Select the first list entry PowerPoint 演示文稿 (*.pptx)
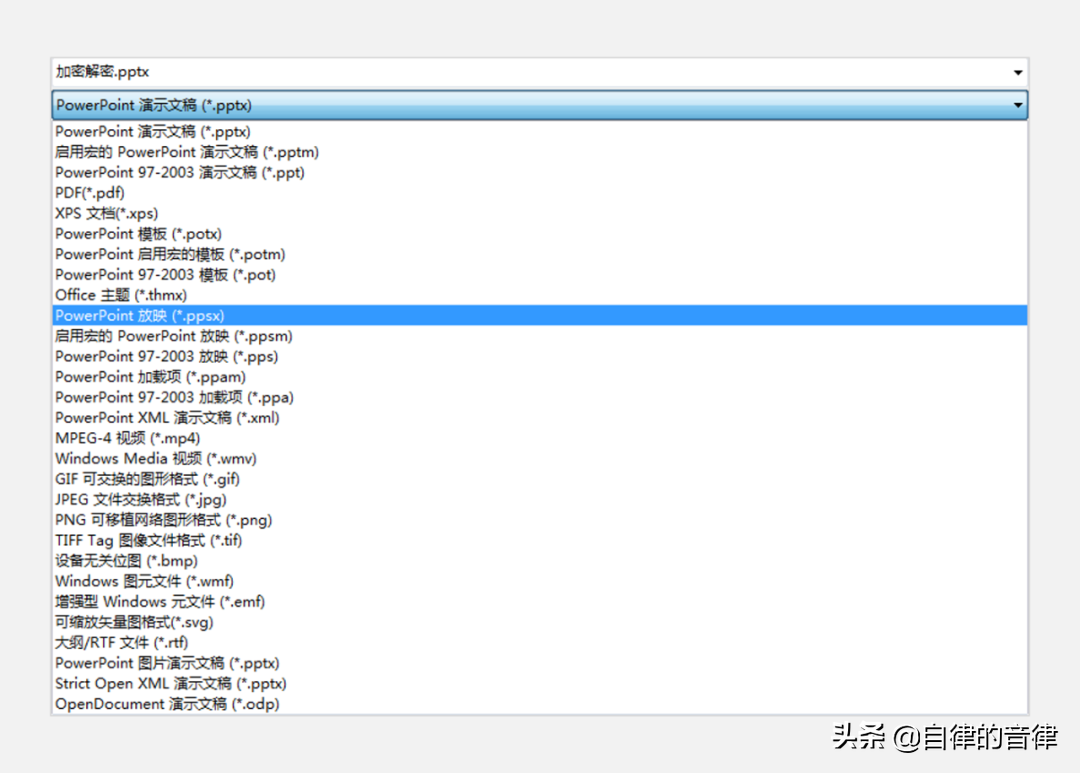This screenshot has width=1080, height=773. click(x=540, y=132)
